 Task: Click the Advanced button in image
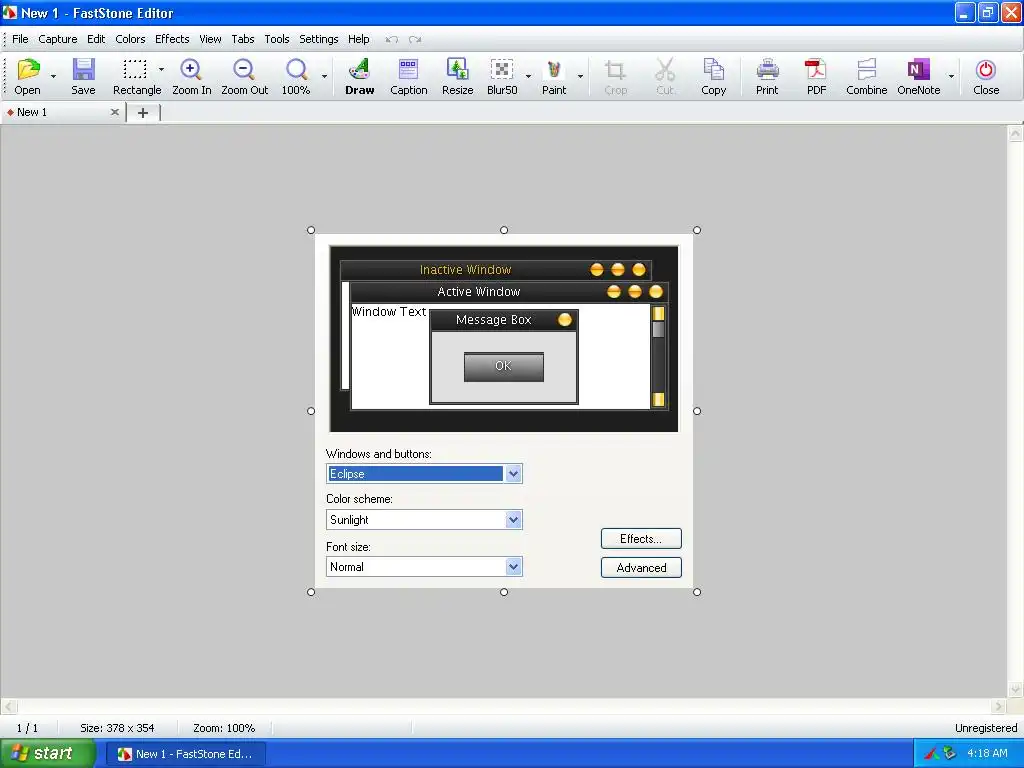pyautogui.click(x=641, y=568)
